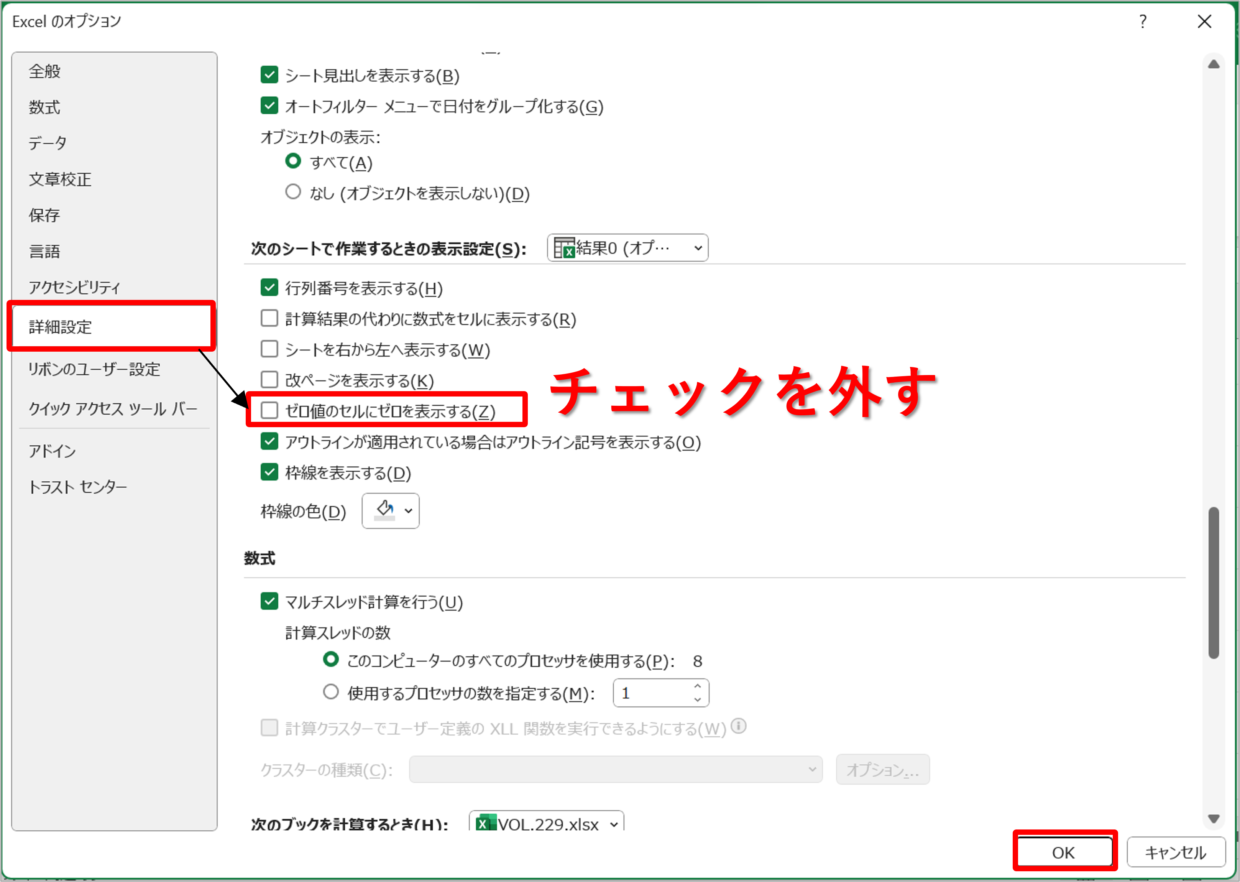Image resolution: width=1240 pixels, height=882 pixels.
Task: Click the scrollbar up arrow
Action: (x=1214, y=64)
